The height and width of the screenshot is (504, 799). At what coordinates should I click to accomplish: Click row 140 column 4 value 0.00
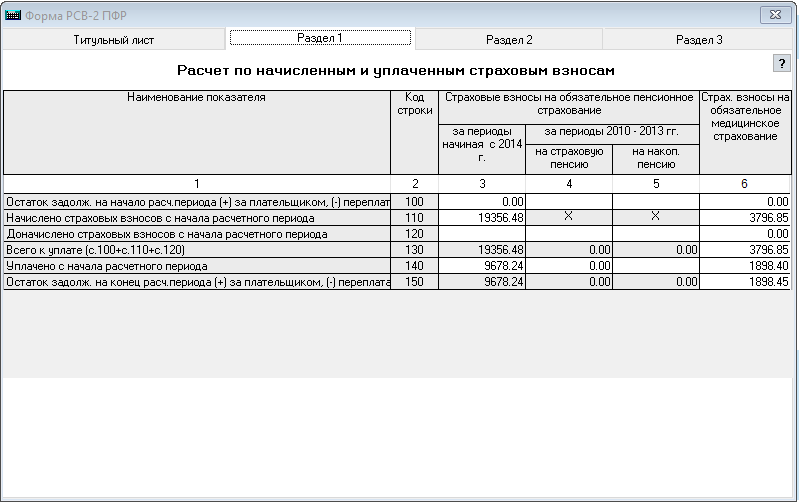point(569,266)
